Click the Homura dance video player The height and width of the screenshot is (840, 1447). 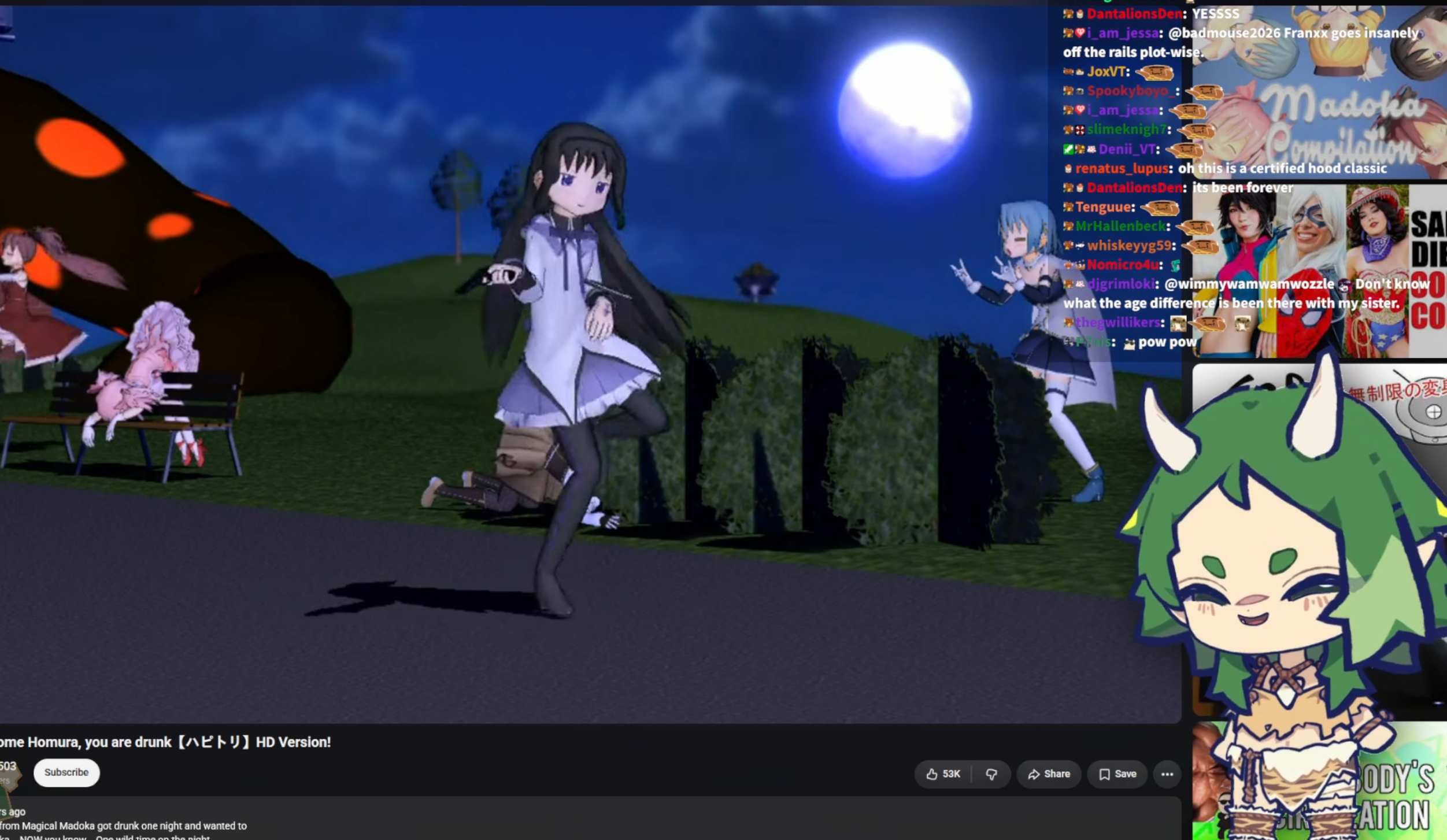tap(591, 364)
